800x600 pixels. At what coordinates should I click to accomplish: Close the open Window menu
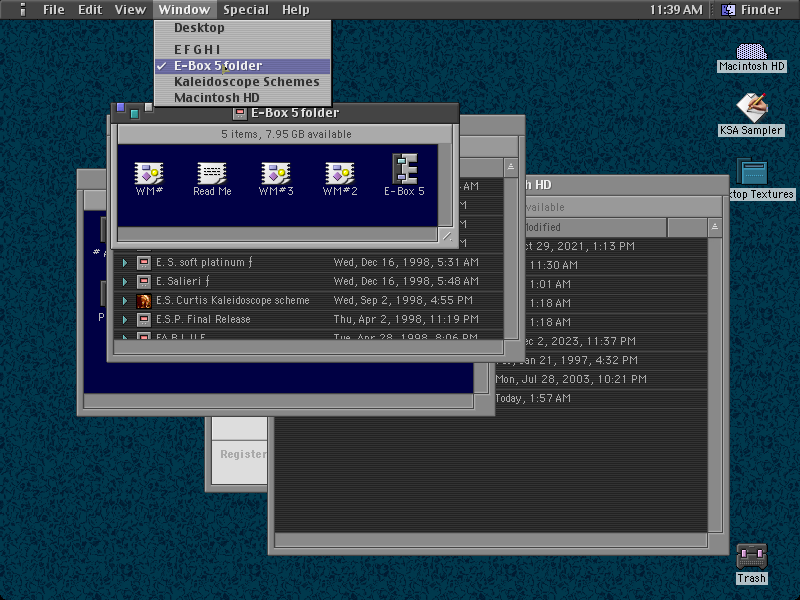point(184,9)
